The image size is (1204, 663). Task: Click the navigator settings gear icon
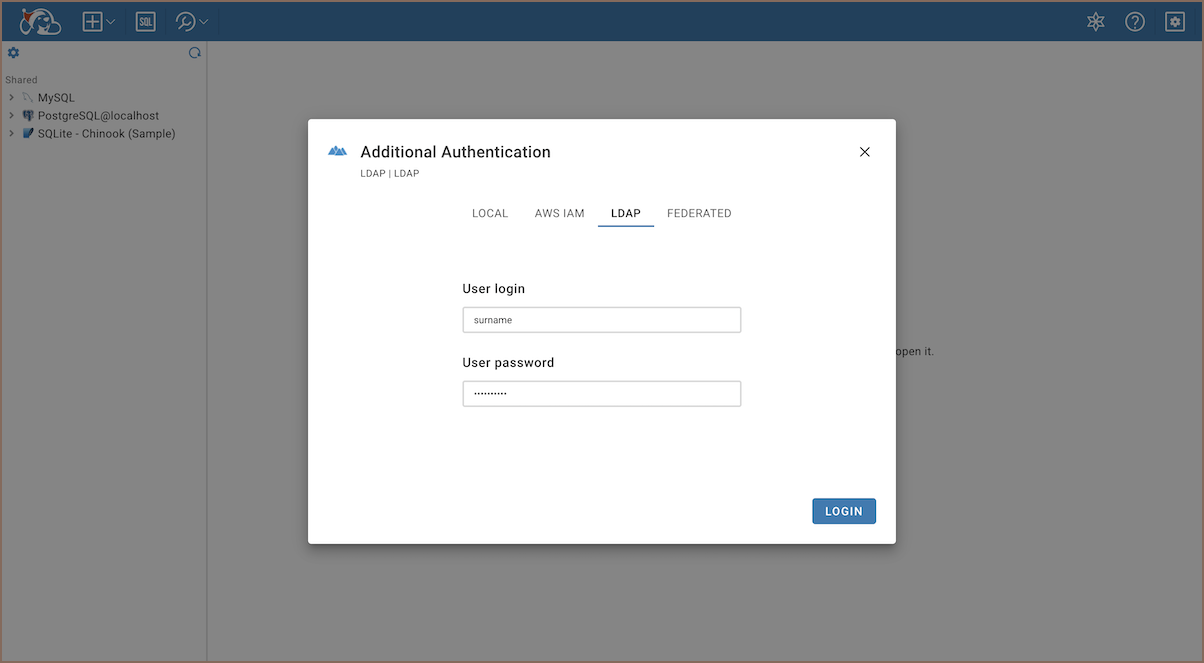[14, 53]
